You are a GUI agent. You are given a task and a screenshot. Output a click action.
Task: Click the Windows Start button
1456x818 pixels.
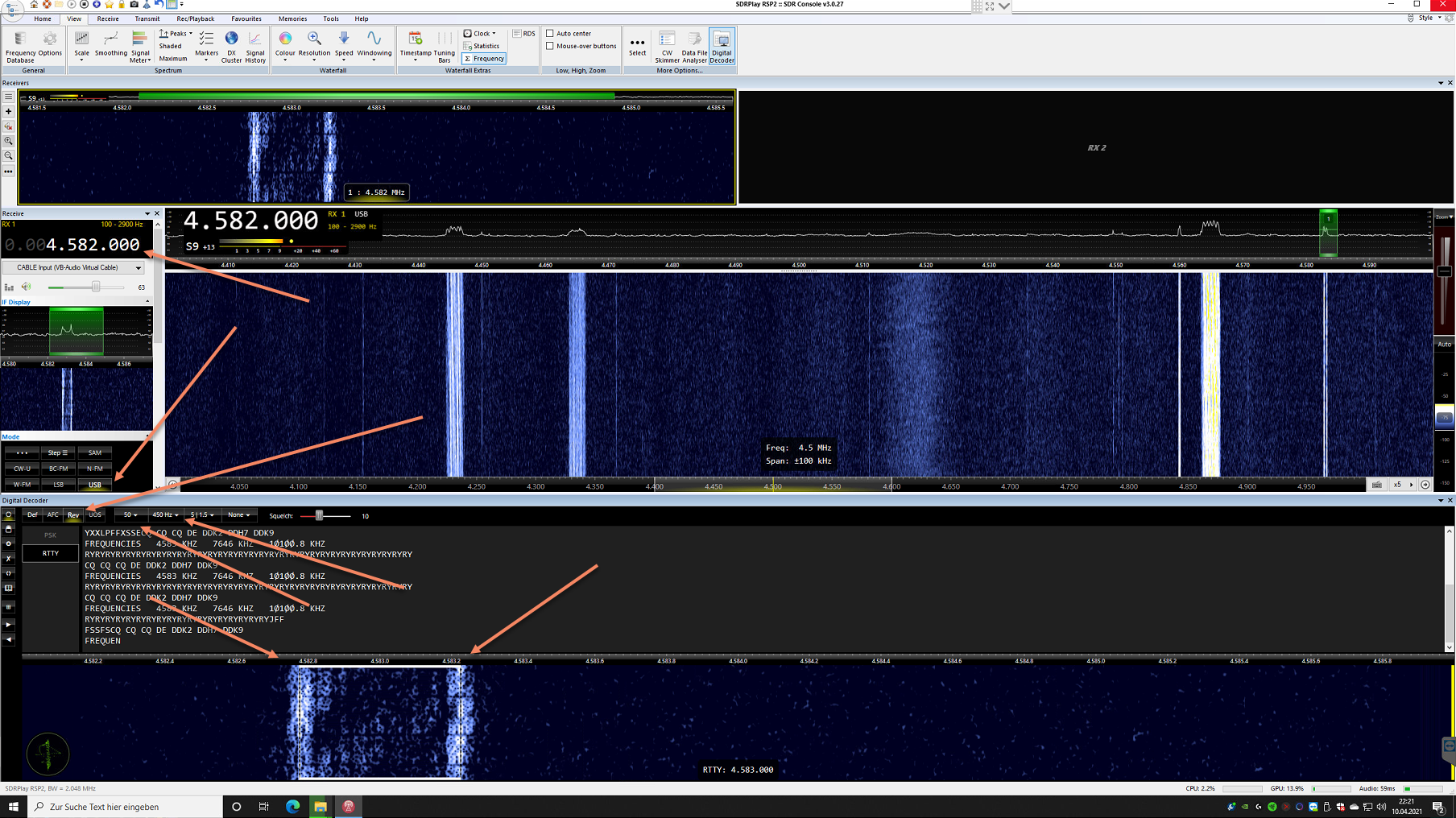[14, 807]
